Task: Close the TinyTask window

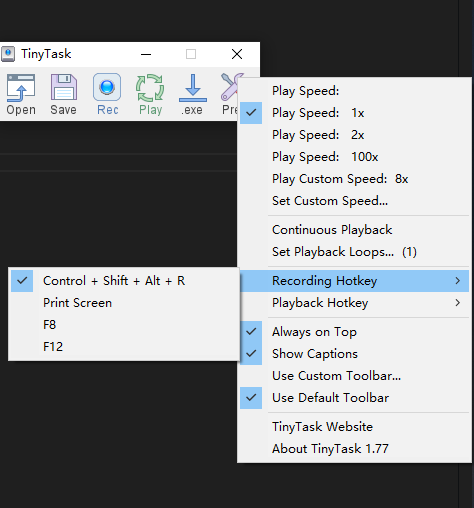Action: 237,54
